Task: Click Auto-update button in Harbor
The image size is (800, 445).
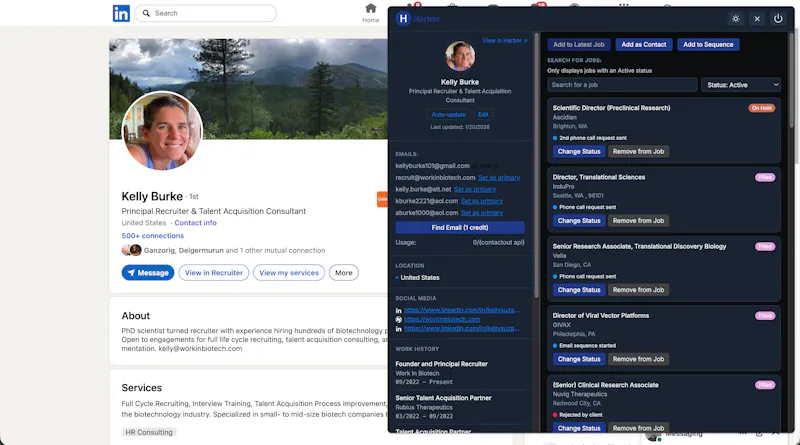Action: point(448,114)
